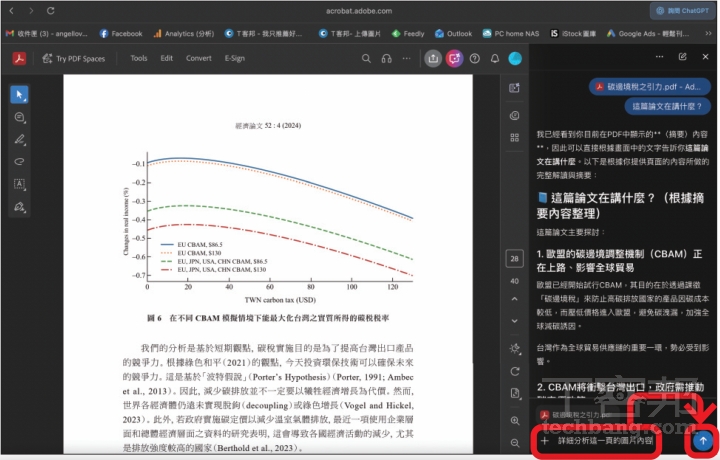Viewport: 720px width, 460px height.
Task: Go forward with the browser forward arrow
Action: (31, 10)
